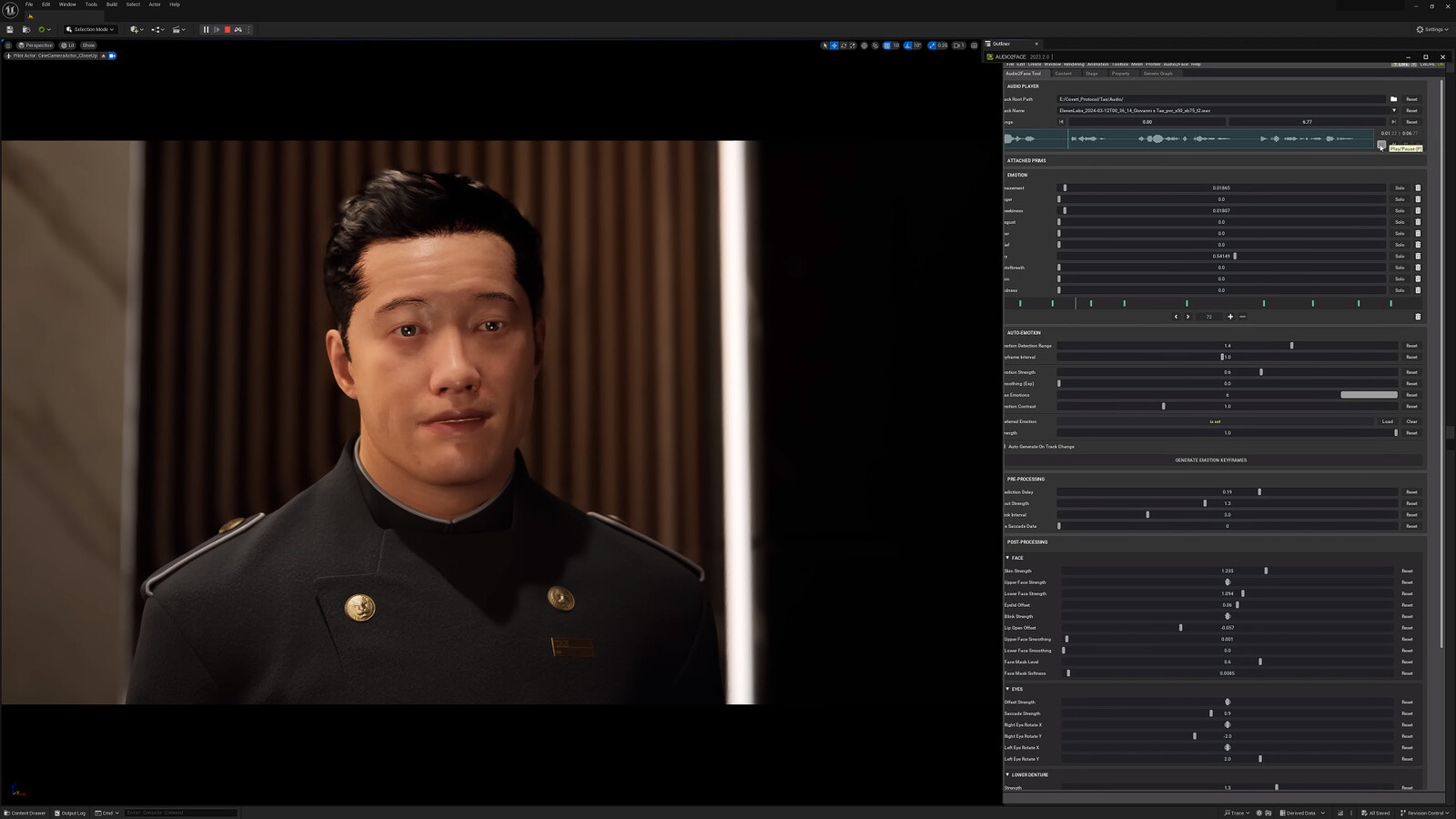Switch to the Property tab
The width and height of the screenshot is (1456, 819).
[1120, 74]
